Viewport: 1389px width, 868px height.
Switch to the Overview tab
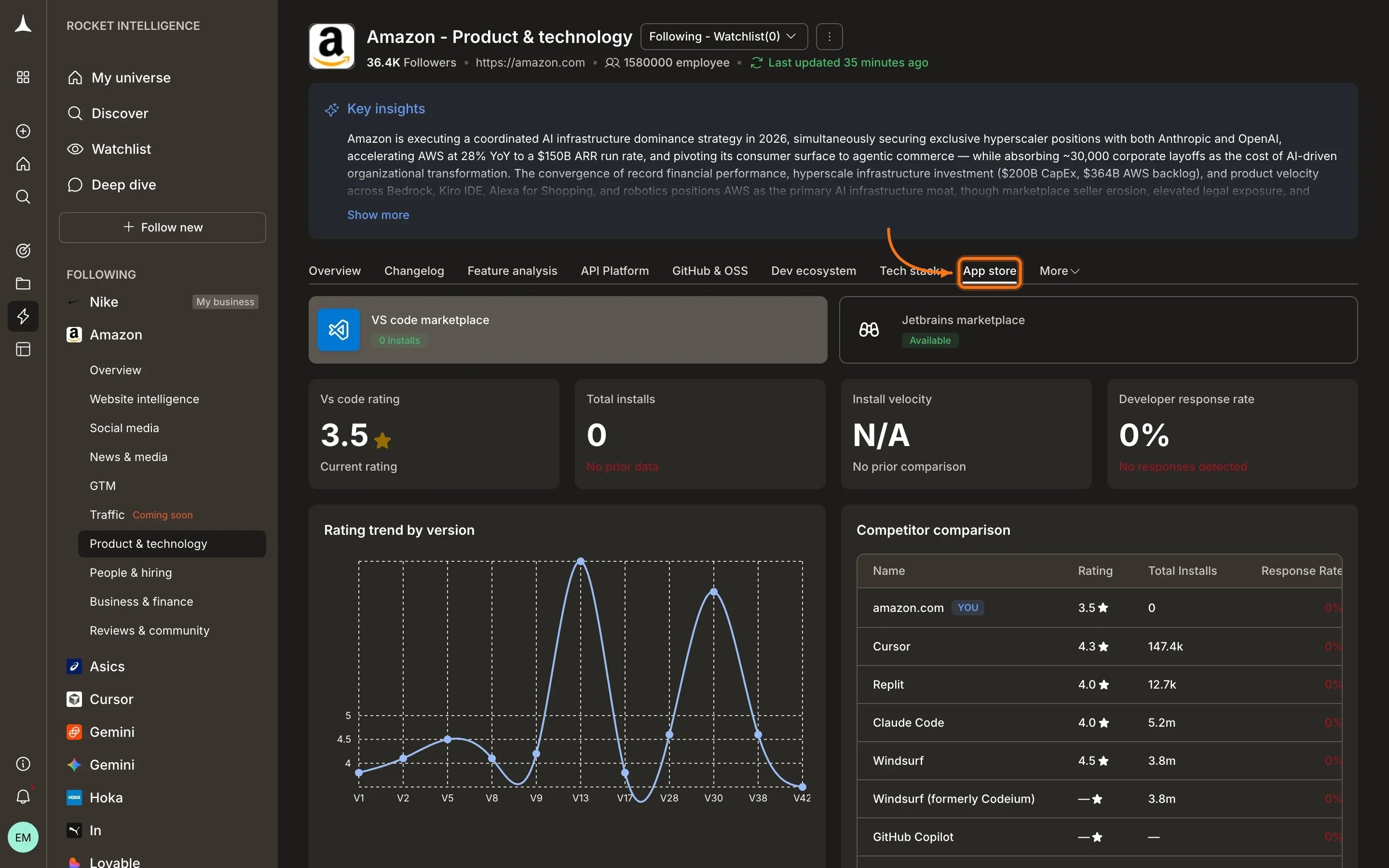click(x=335, y=271)
